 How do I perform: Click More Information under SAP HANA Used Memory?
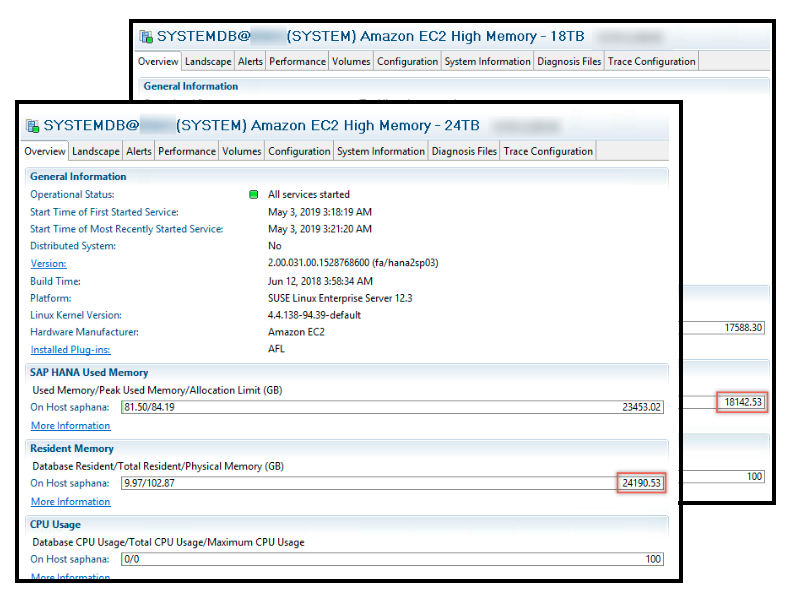(x=70, y=426)
